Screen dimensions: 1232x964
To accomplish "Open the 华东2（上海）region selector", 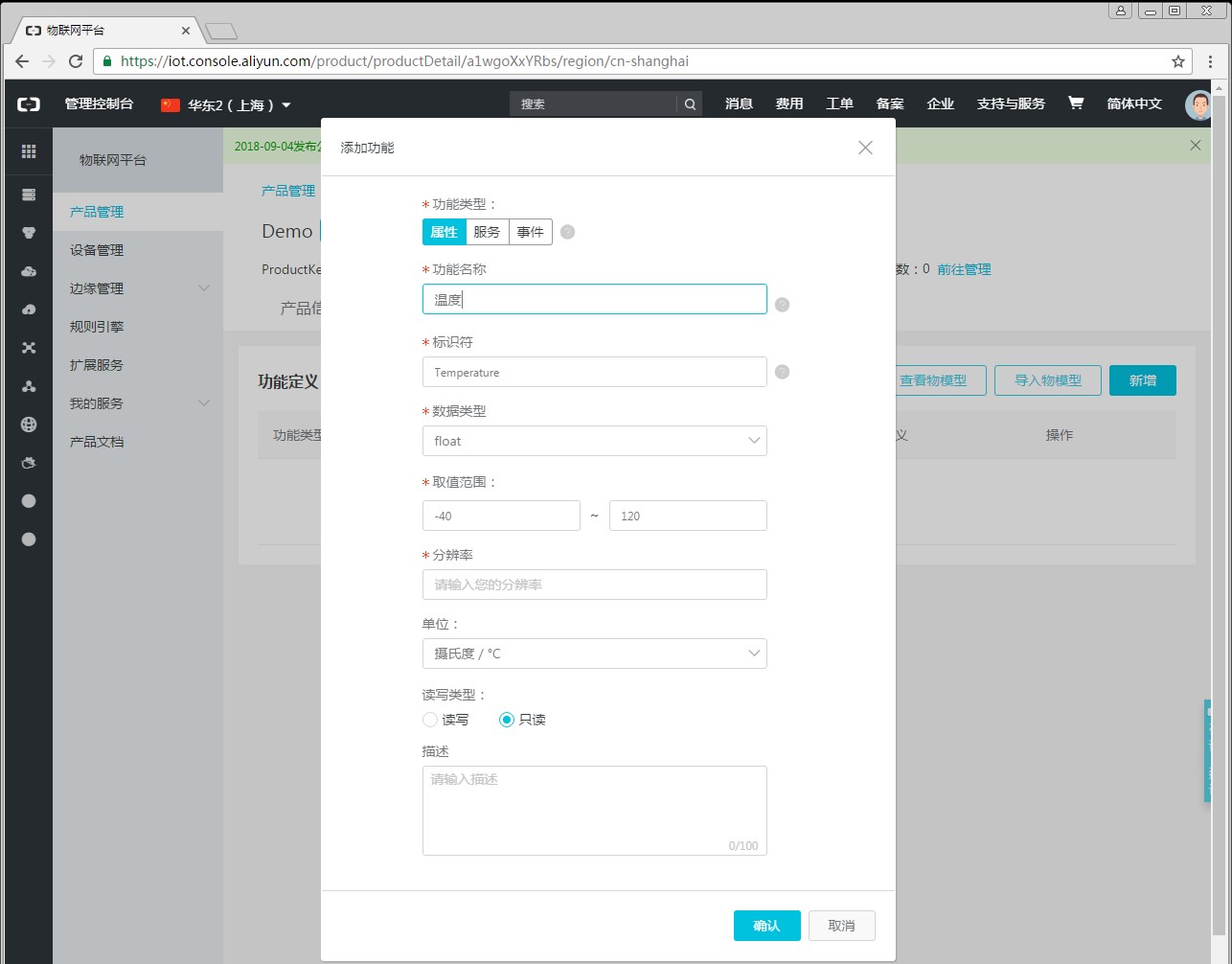I will click(x=226, y=104).
